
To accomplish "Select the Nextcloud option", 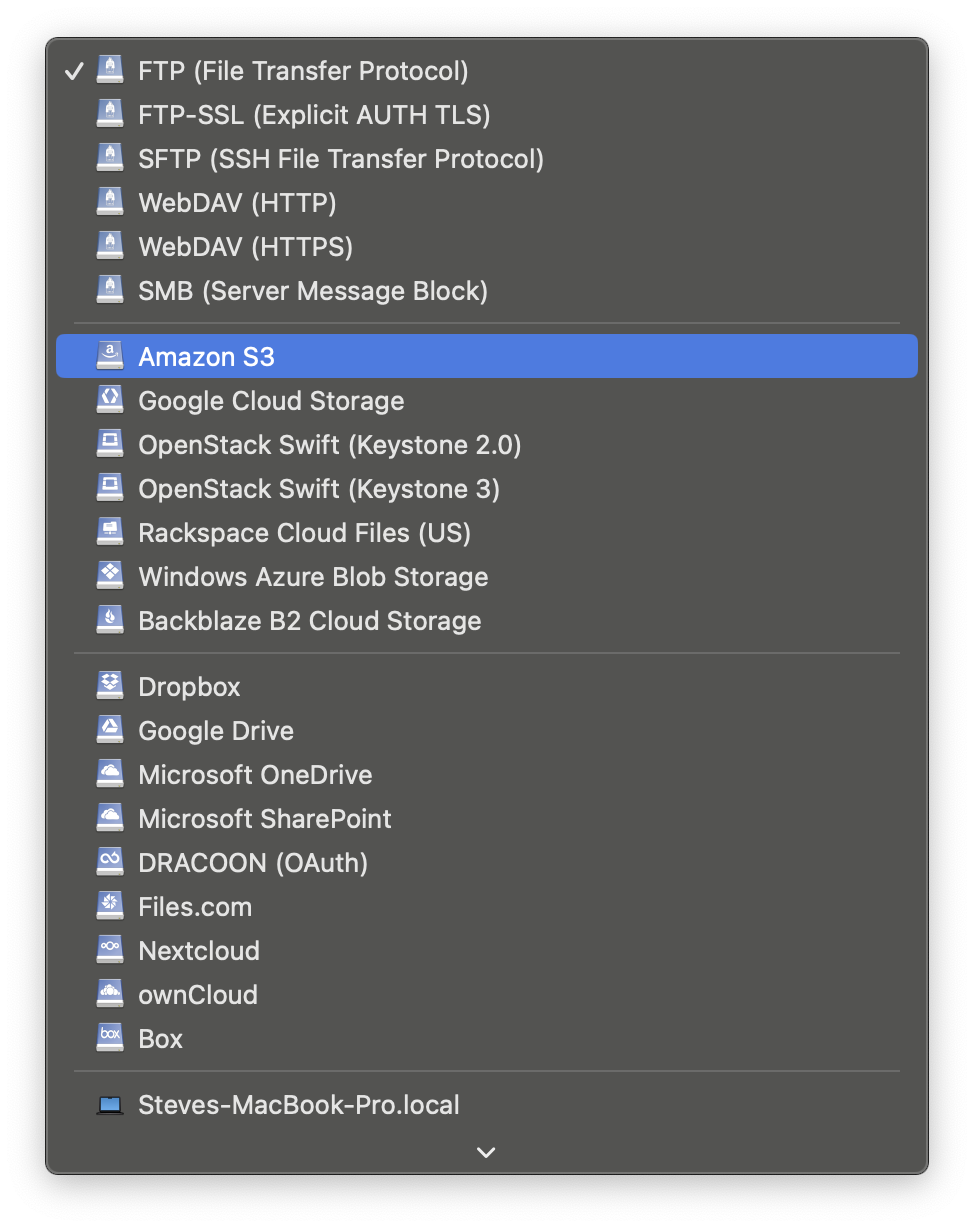I will click(487, 950).
